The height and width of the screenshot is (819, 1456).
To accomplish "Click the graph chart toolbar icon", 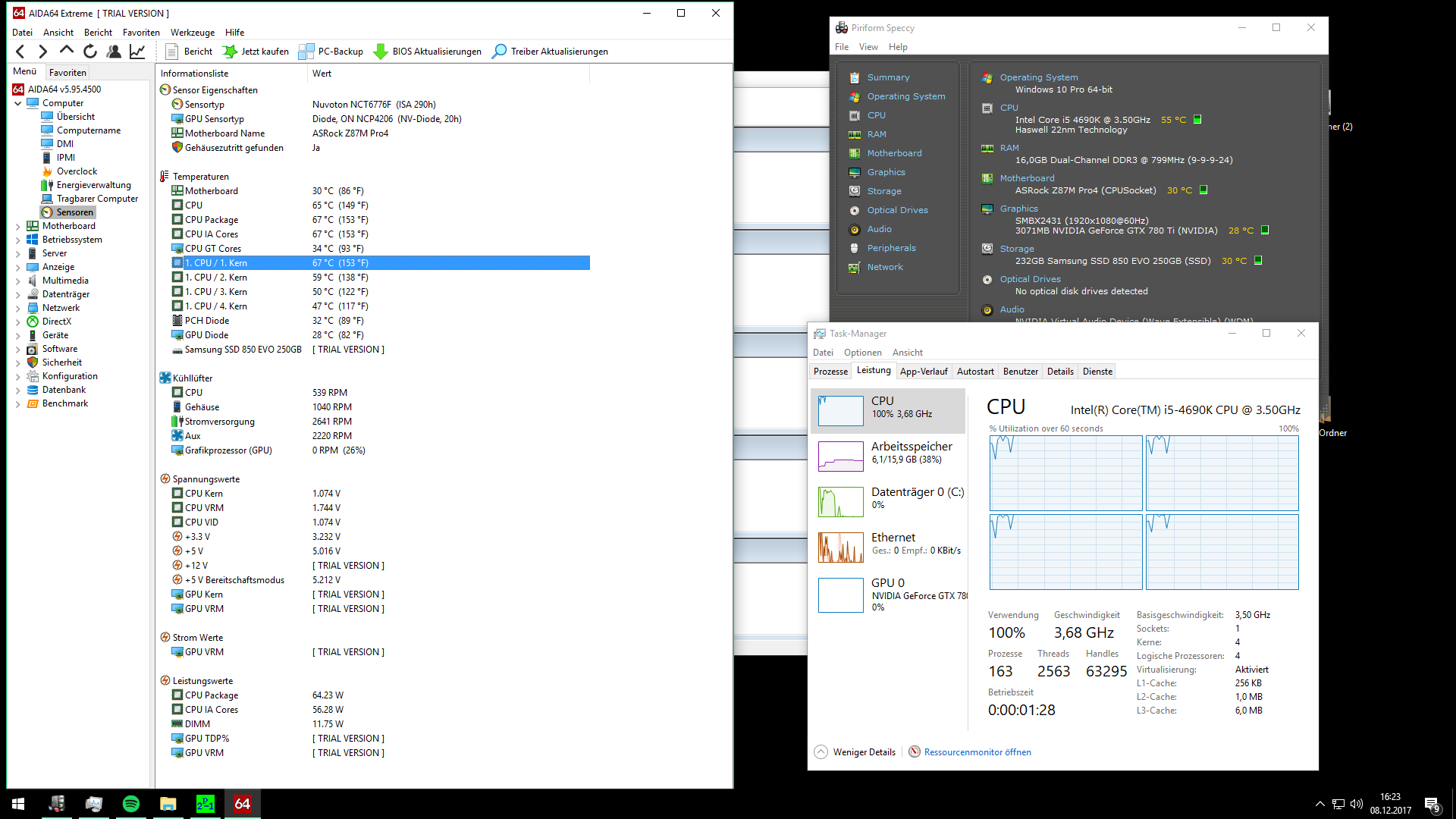I will [x=137, y=52].
